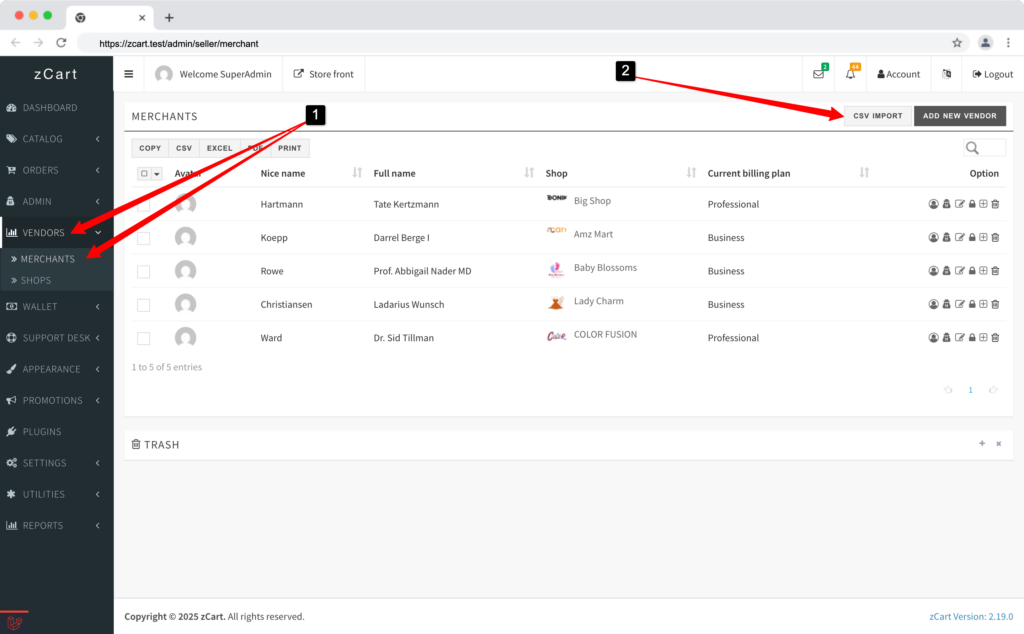
Task: Move the Ward merchant to trash
Action: pyautogui.click(x=994, y=337)
